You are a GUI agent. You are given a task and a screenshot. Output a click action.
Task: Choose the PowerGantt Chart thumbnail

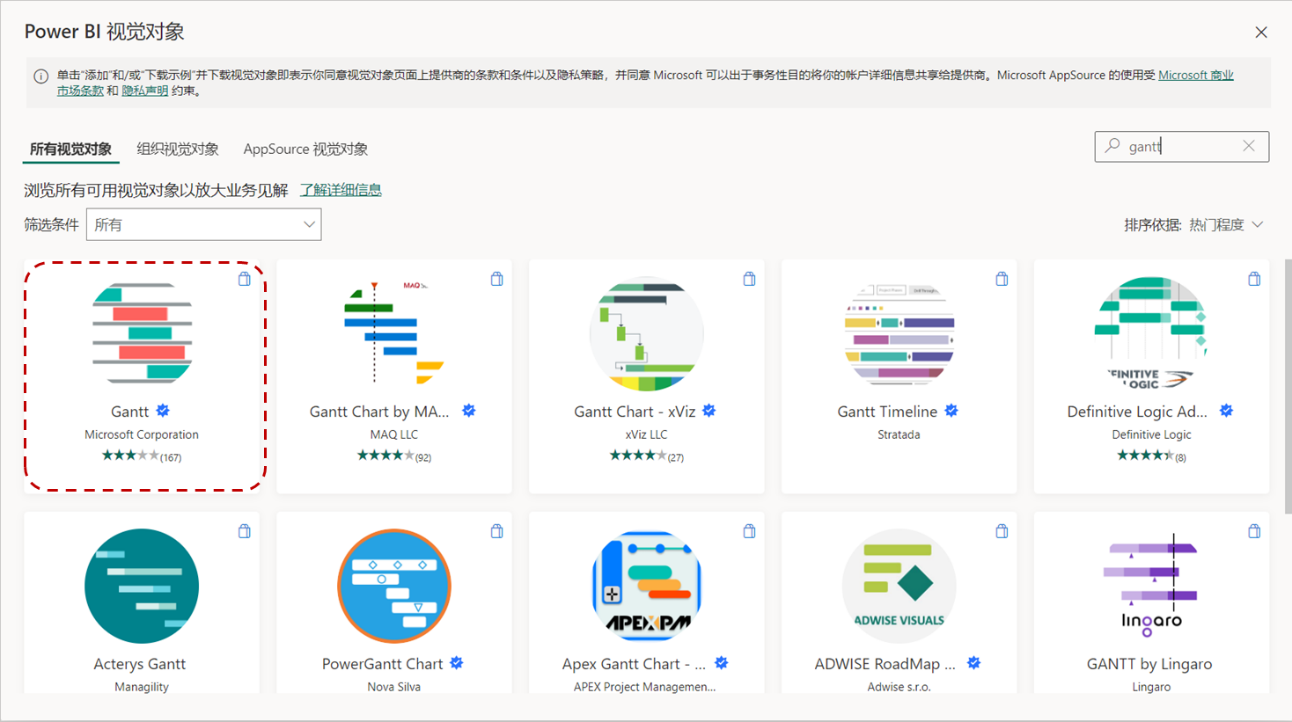394,586
